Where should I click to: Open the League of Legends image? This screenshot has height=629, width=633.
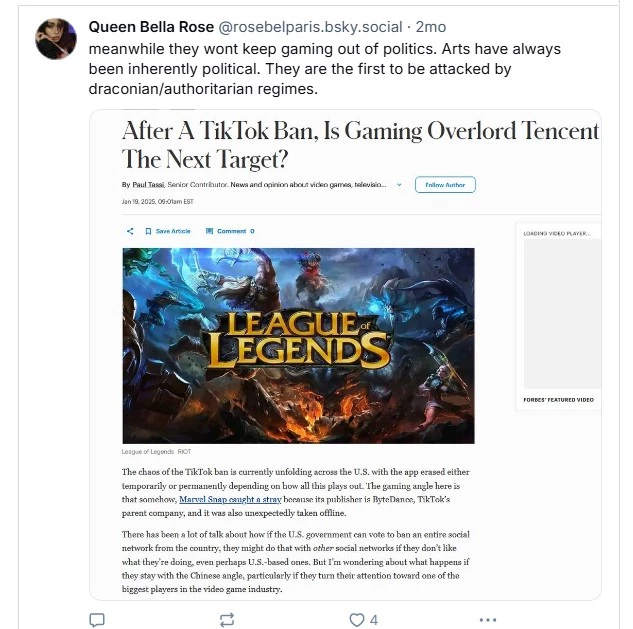pyautogui.click(x=298, y=346)
